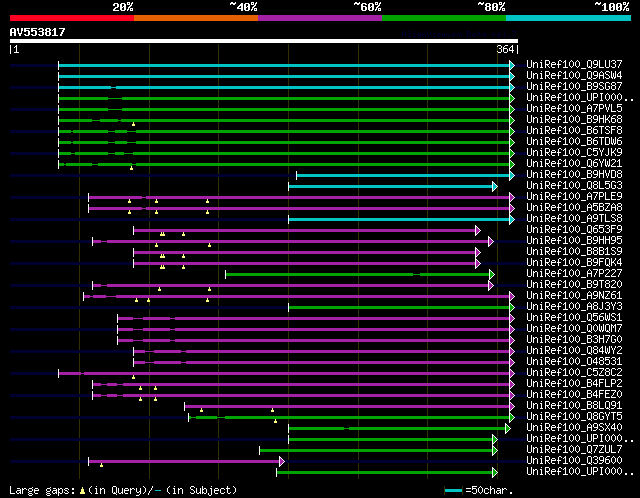Open hit UniRef100_Q9ASW4
Image resolution: width=640 pixels, height=498 pixels.
click(574, 75)
